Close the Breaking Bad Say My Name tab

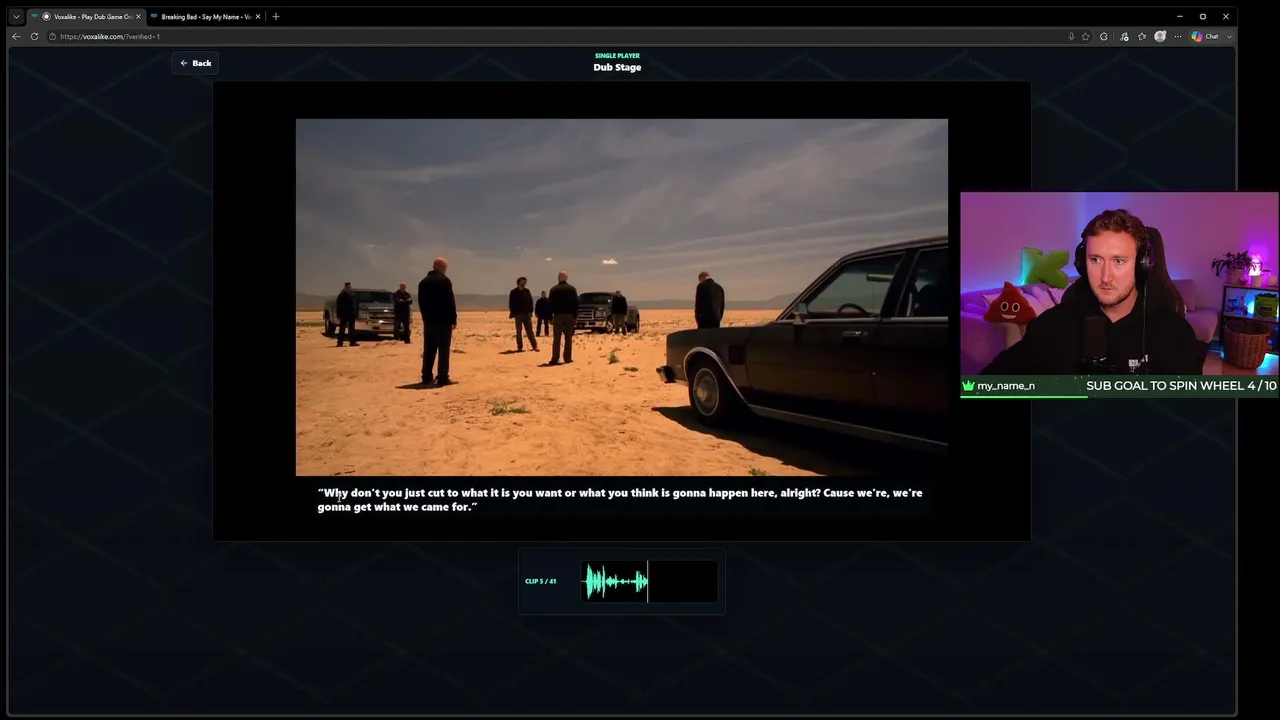(x=258, y=16)
